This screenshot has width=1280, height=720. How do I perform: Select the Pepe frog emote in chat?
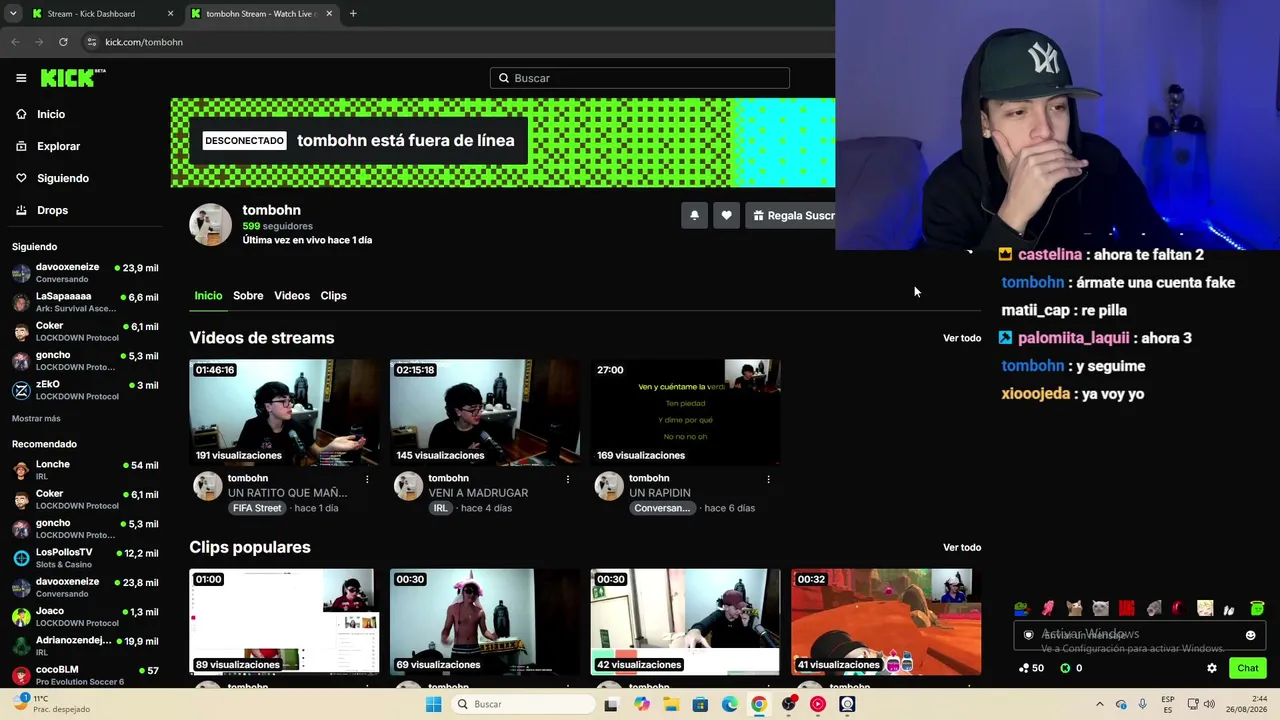coord(1022,608)
